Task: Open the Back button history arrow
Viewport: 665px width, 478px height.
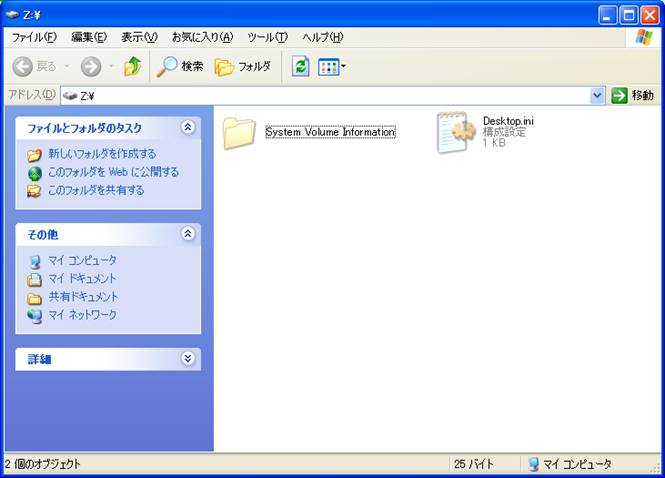Action: [x=67, y=67]
